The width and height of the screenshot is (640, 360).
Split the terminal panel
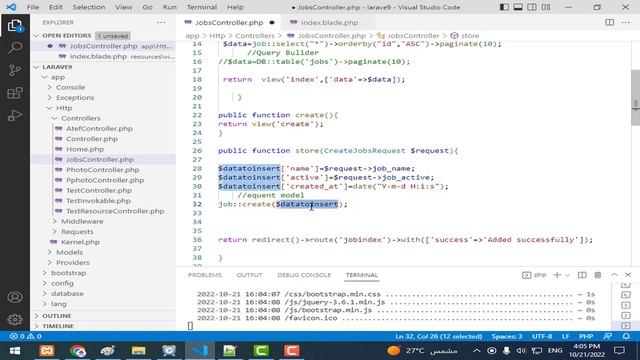tap(582, 275)
